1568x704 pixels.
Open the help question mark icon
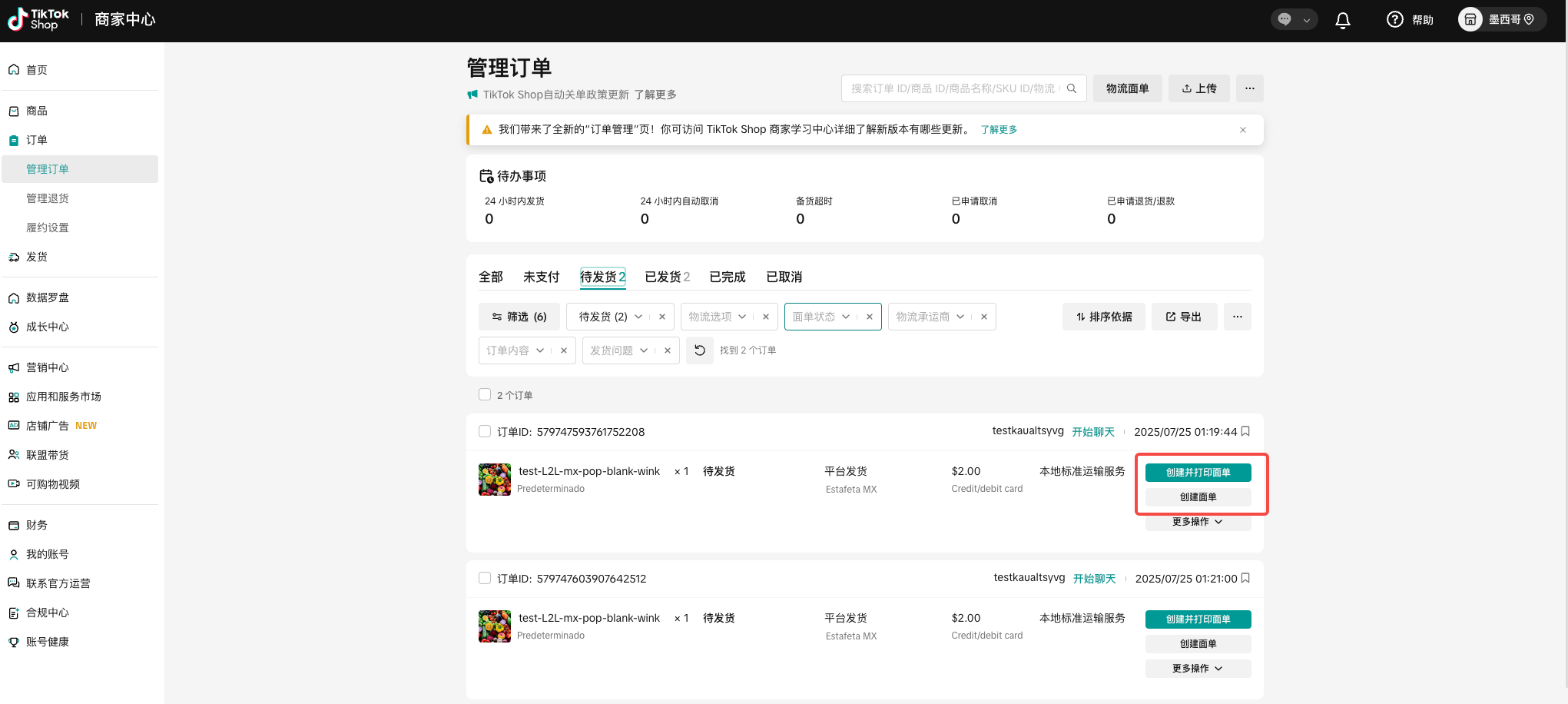1394,20
